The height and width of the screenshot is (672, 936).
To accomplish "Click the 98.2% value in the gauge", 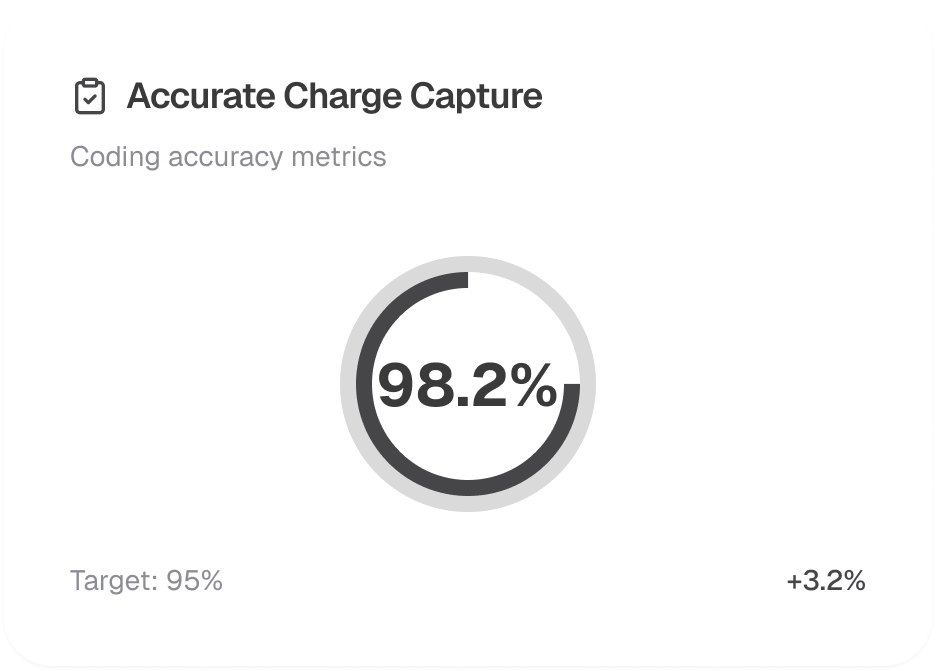I will [467, 385].
